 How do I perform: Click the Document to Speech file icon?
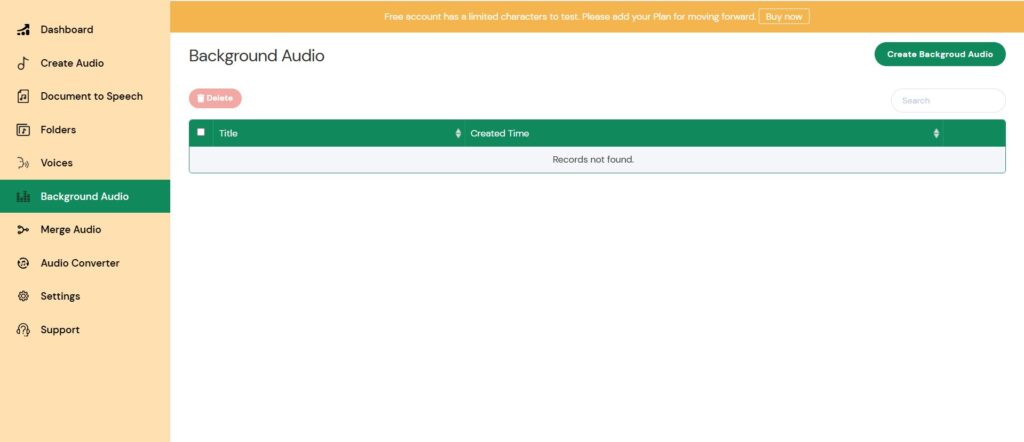pos(23,97)
